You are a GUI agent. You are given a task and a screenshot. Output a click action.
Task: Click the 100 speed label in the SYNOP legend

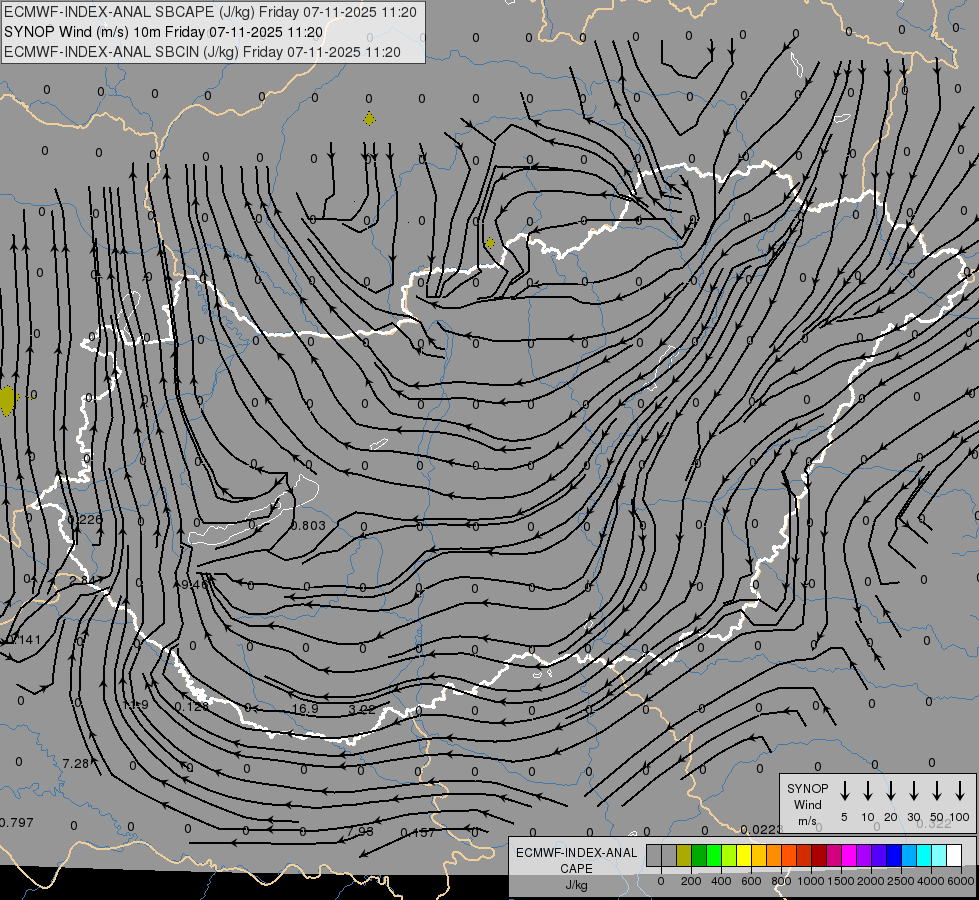pos(960,817)
